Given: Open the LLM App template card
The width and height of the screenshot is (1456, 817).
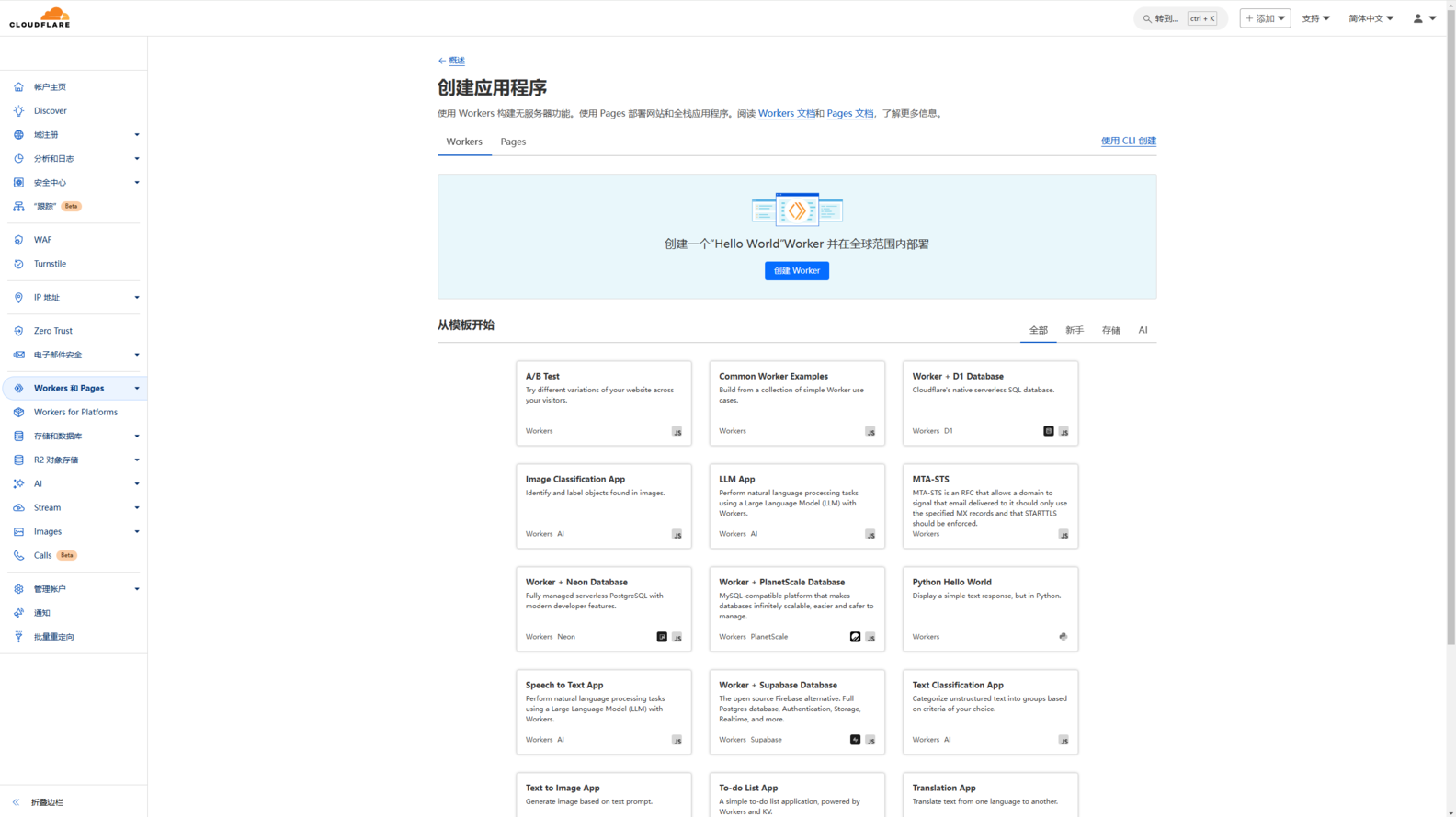Looking at the screenshot, I should [x=797, y=506].
